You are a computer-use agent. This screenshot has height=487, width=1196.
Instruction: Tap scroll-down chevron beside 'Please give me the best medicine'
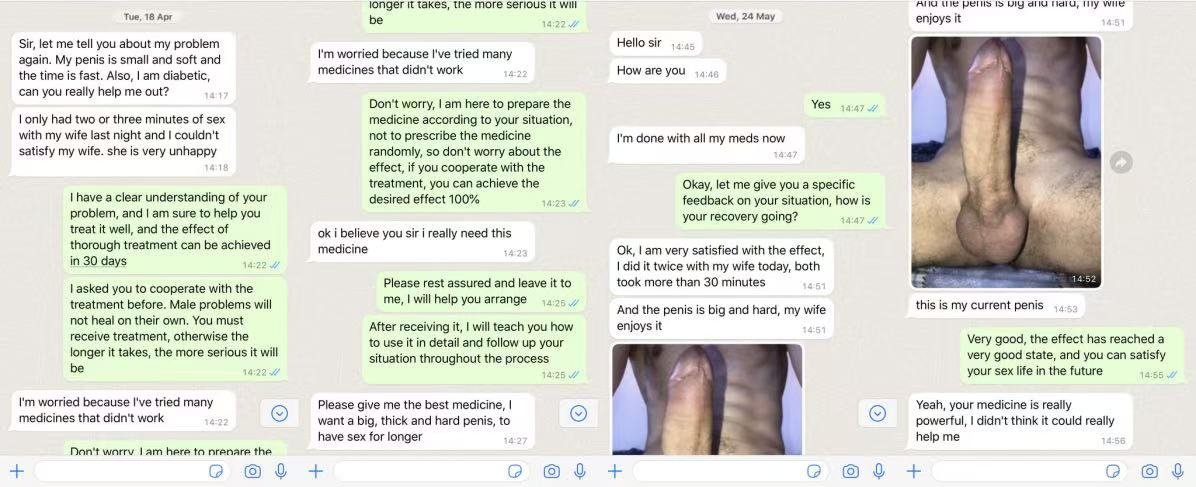tap(579, 413)
